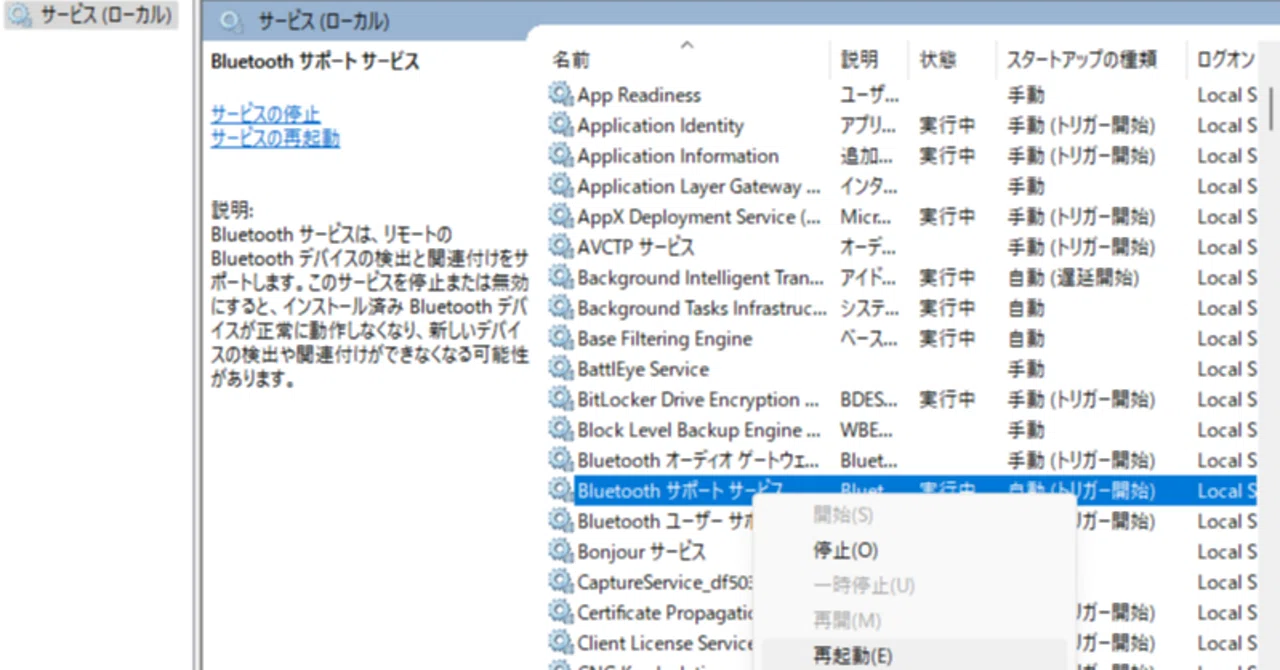Toggle the sort arrow above the 名前 column
Viewport: 1280px width, 670px height.
pyautogui.click(x=686, y=45)
